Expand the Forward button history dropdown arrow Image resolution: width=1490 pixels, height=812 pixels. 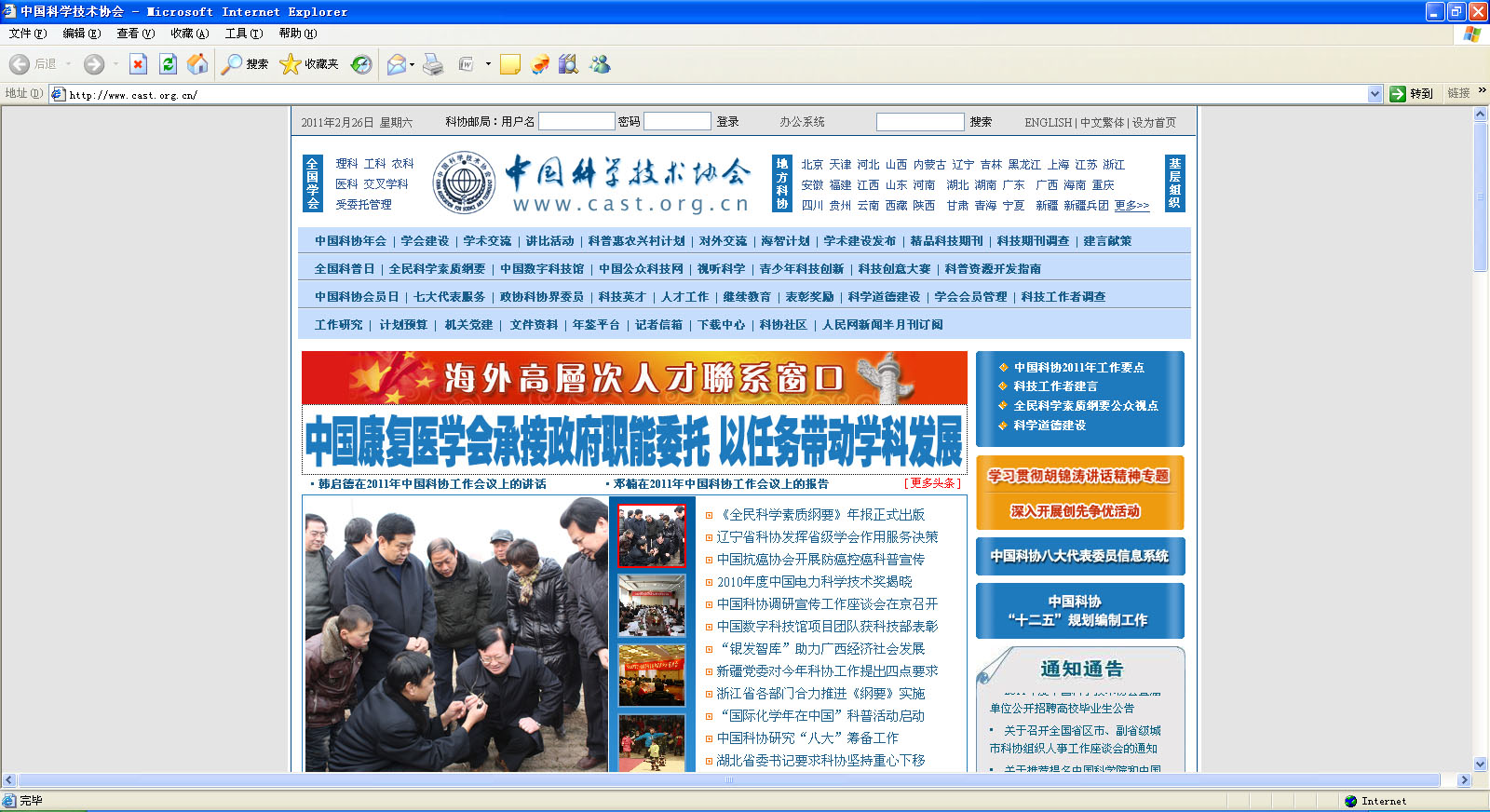pyautogui.click(x=115, y=64)
